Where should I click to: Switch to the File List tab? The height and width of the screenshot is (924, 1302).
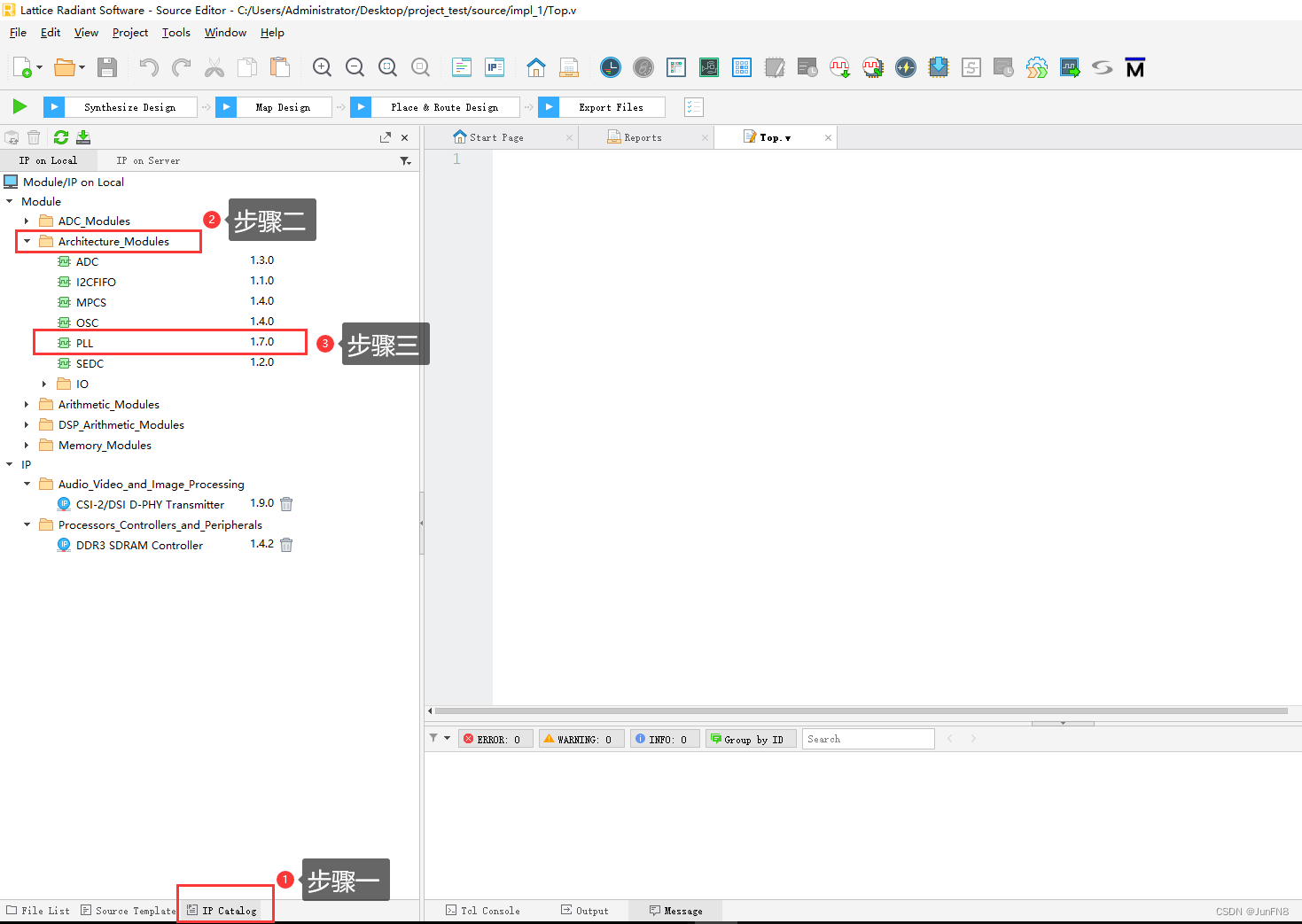pos(38,911)
